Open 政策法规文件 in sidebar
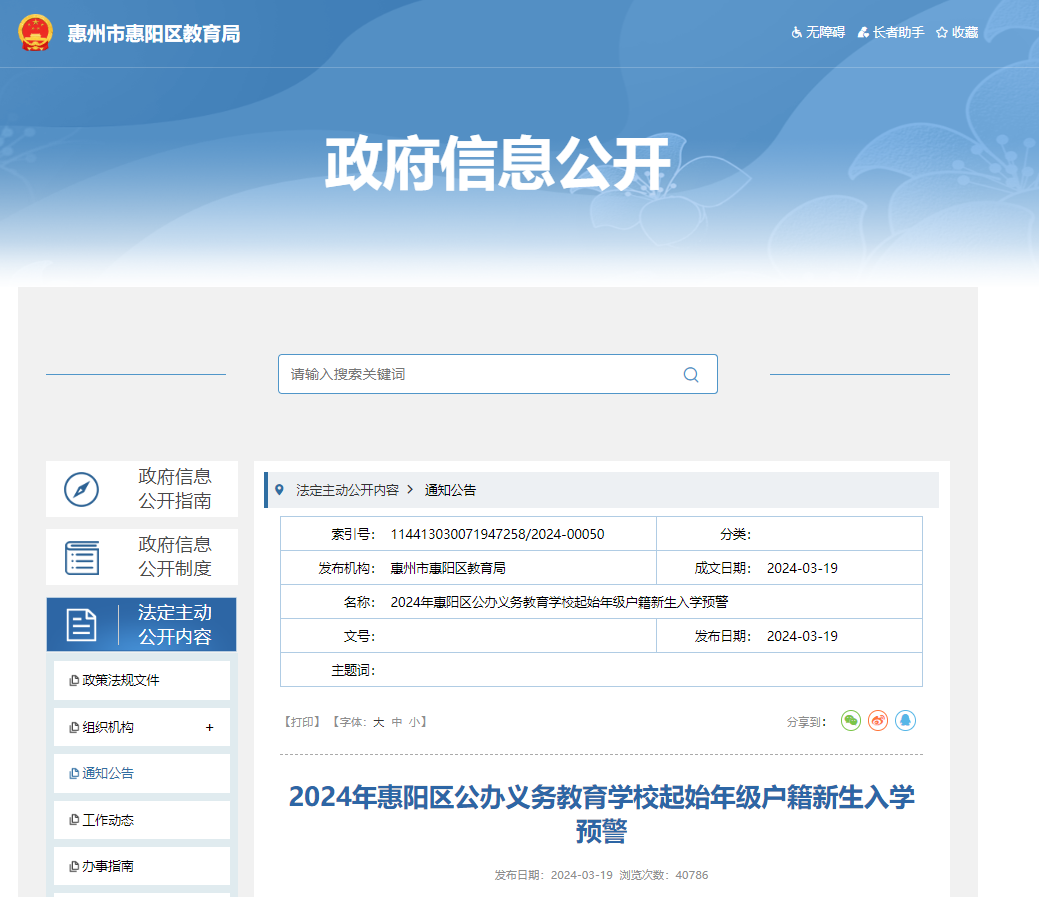 pos(120,680)
